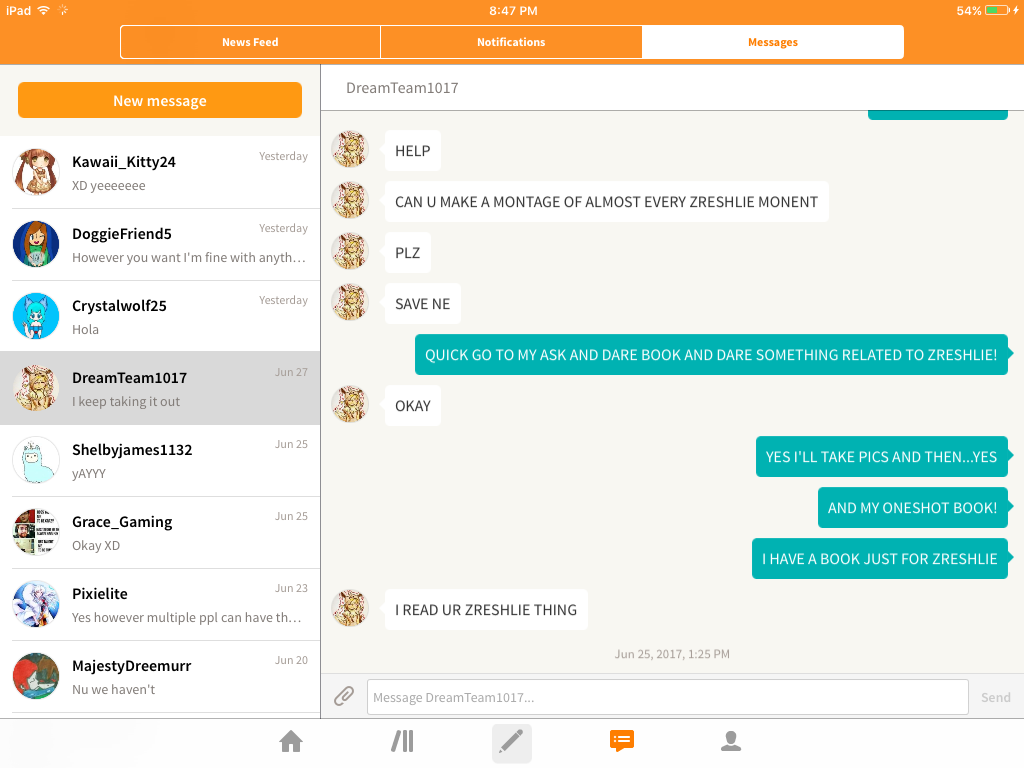Tap the I READ UR ZRESHLIE THING message
Viewport: 1024px width, 768px height.
487,609
